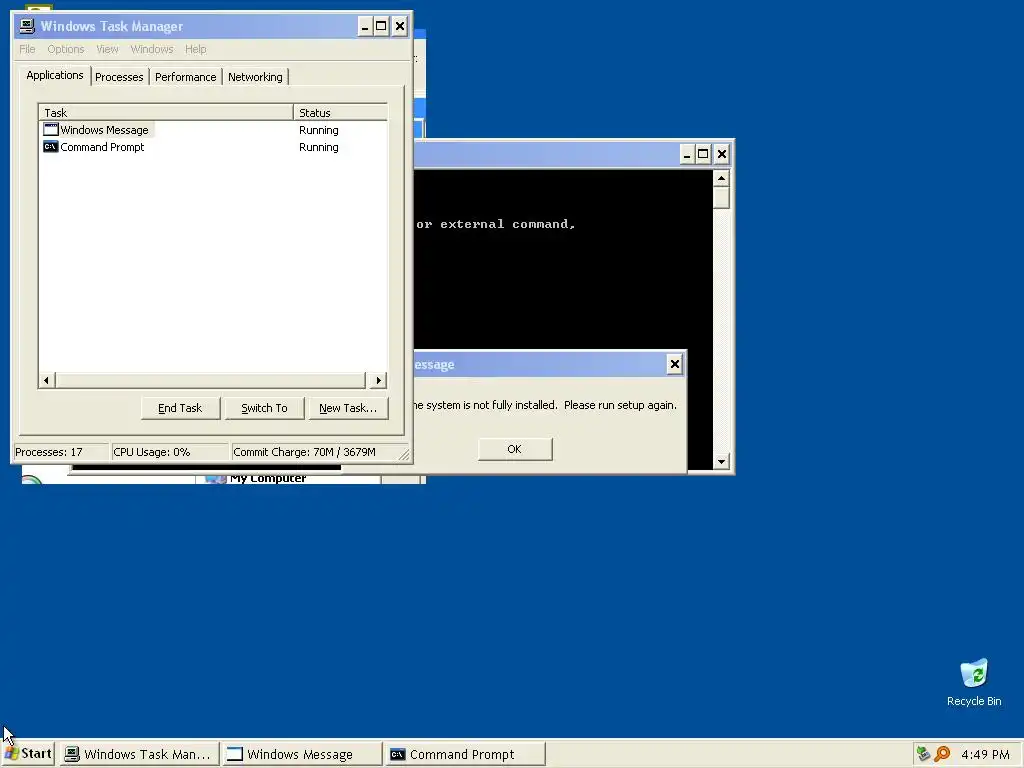Click the Windows Message task row icon
This screenshot has width=1024, height=768.
[x=50, y=129]
